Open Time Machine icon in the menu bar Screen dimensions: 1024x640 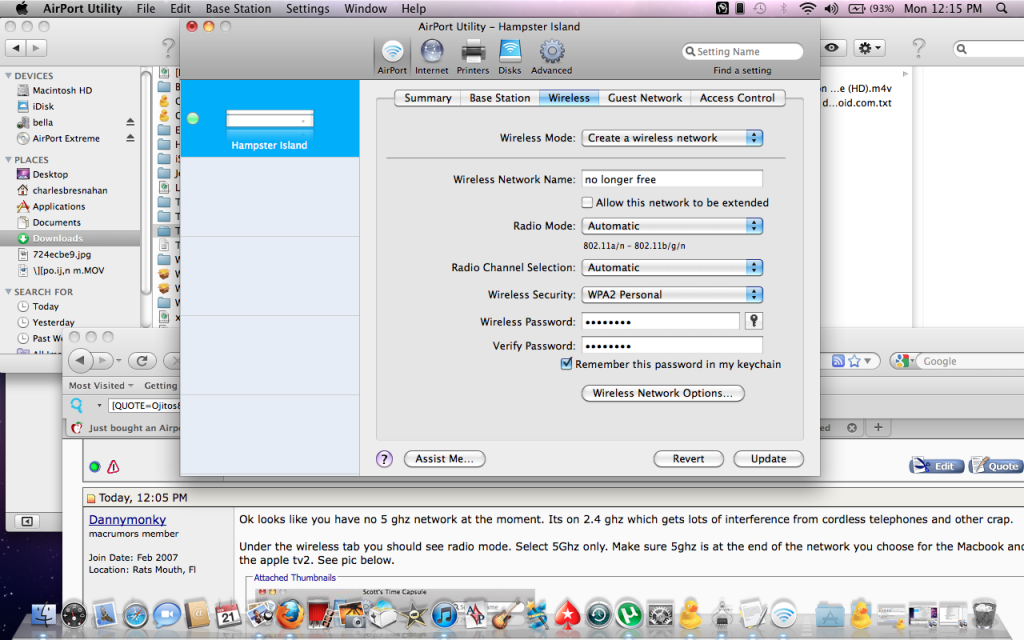click(x=760, y=8)
